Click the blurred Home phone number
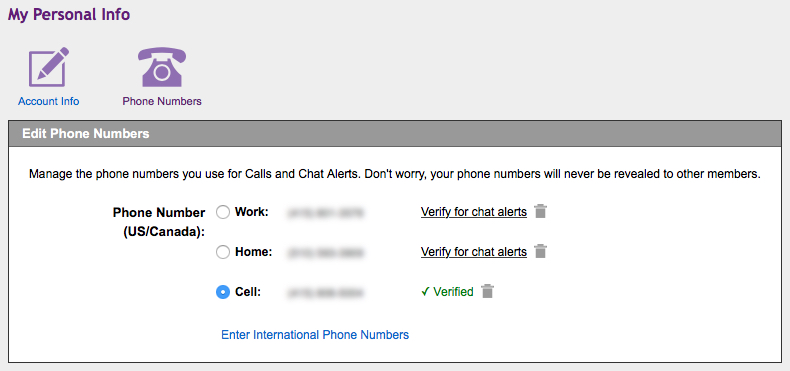This screenshot has width=790, height=371. [x=325, y=252]
